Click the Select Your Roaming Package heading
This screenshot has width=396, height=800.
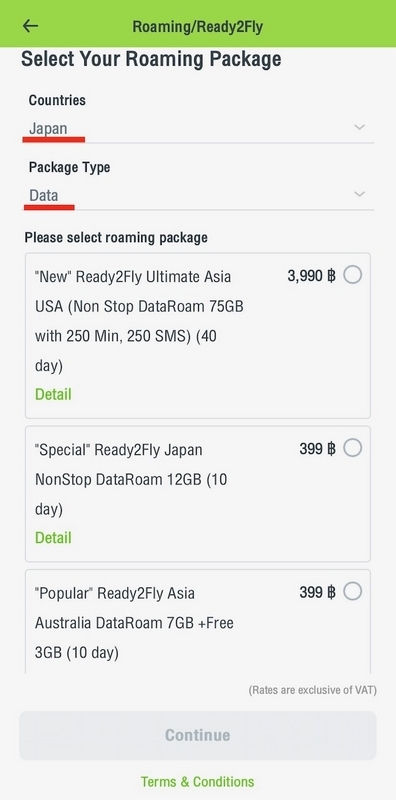(151, 59)
